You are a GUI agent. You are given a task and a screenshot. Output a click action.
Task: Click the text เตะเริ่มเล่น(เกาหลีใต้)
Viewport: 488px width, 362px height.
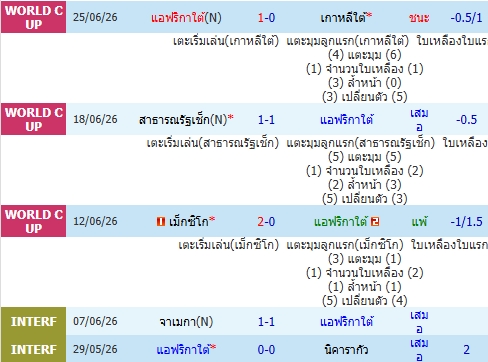pyautogui.click(x=226, y=41)
